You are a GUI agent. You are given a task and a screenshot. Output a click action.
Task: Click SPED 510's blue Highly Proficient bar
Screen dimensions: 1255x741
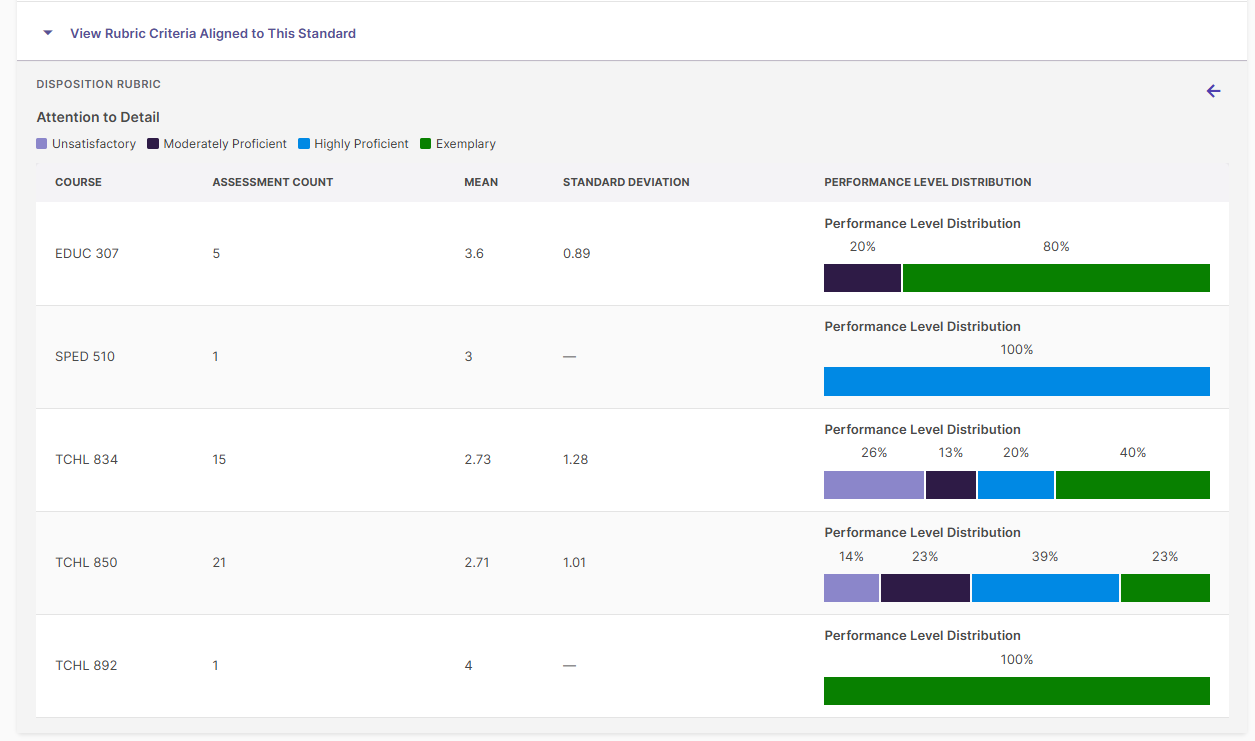click(x=1017, y=381)
